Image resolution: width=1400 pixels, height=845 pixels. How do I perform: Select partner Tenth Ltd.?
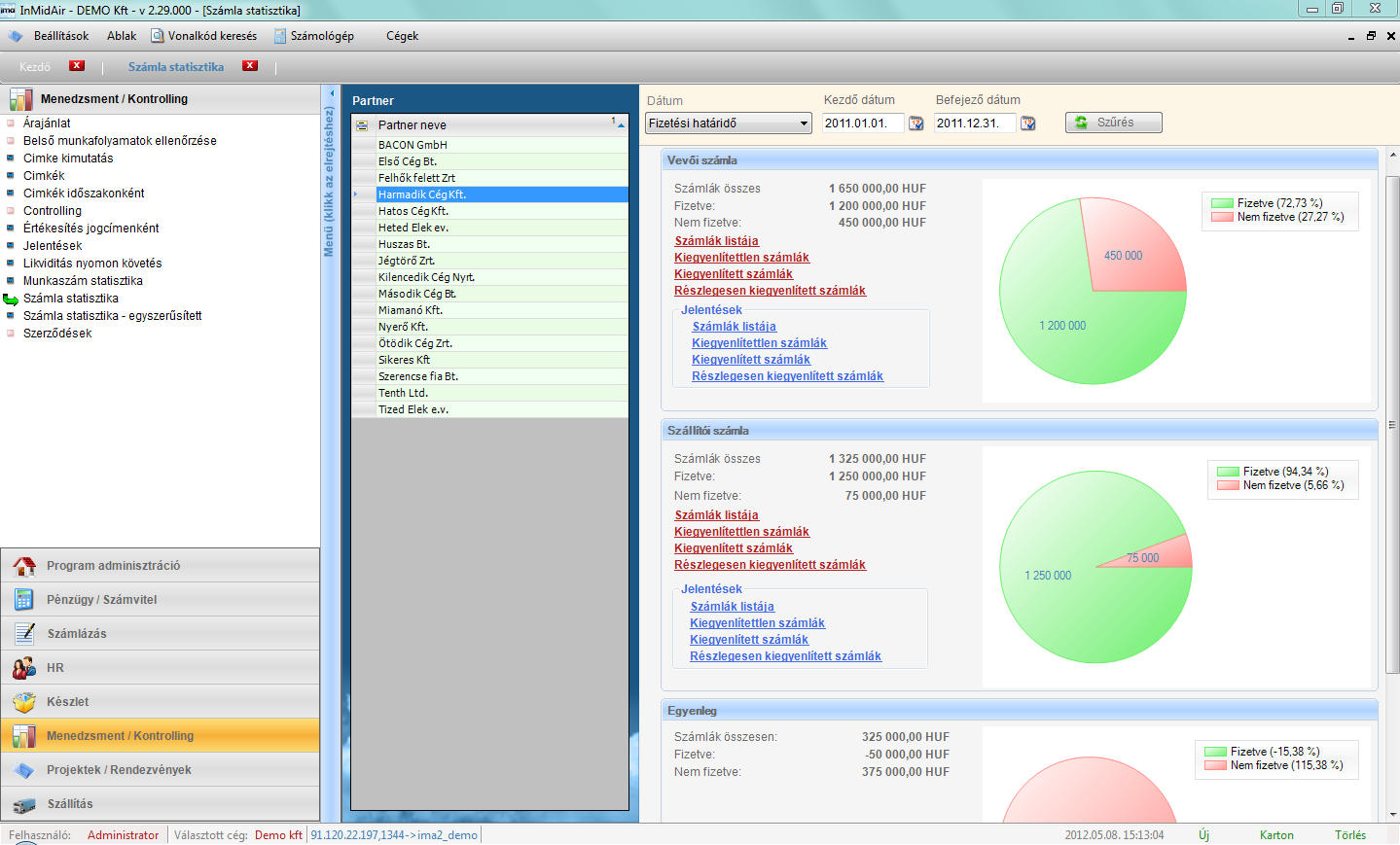502,393
